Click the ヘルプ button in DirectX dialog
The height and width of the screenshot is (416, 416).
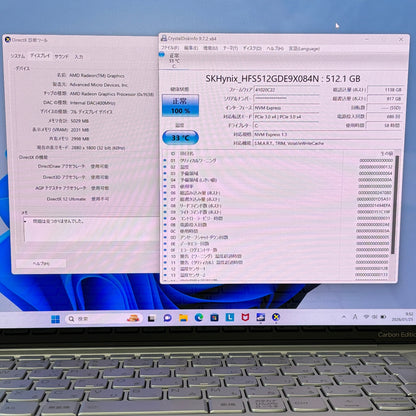tap(41, 263)
